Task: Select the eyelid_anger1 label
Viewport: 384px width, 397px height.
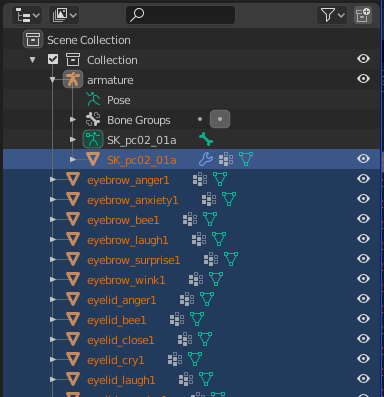Action: pos(122,300)
